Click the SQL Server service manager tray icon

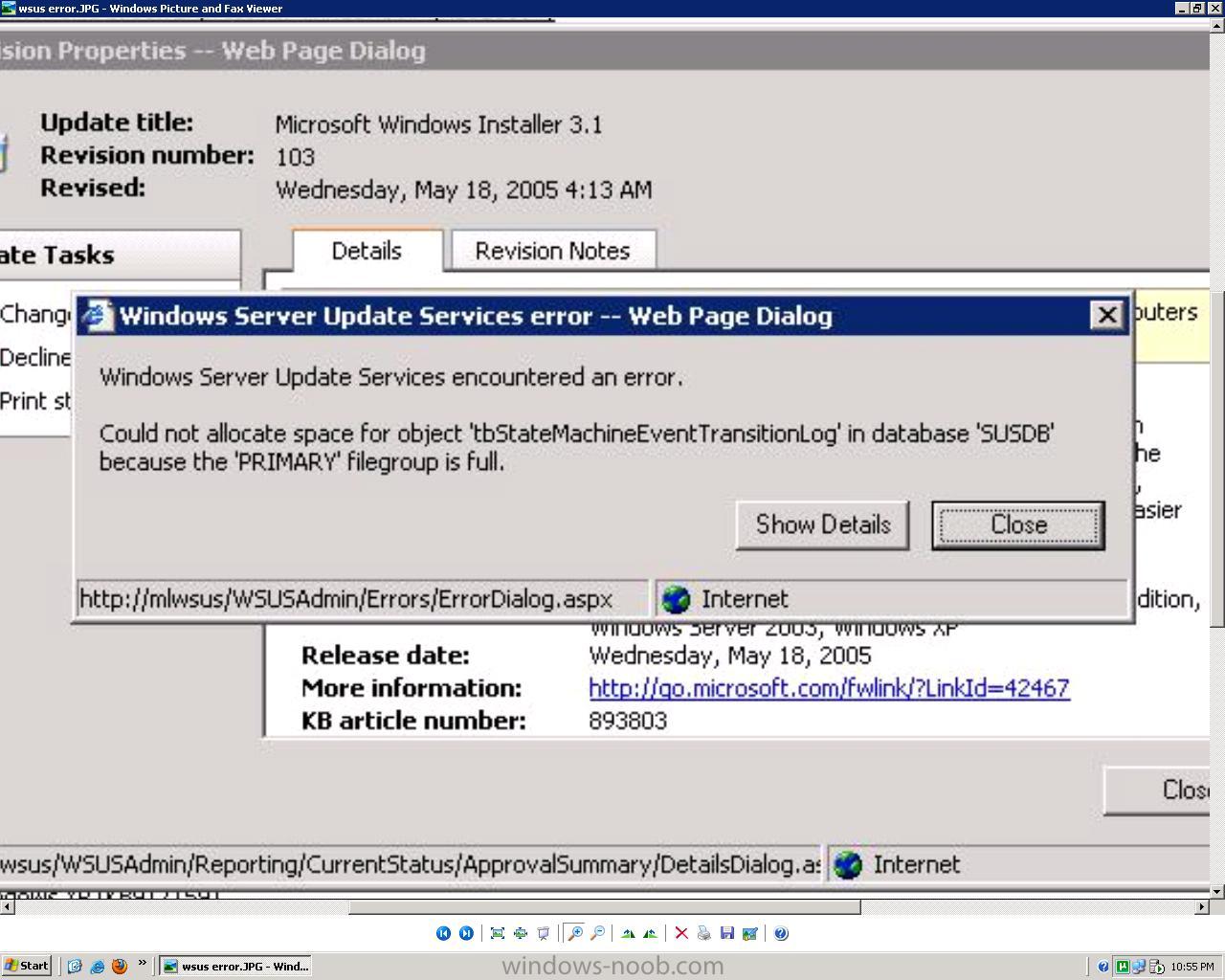[x=1156, y=967]
